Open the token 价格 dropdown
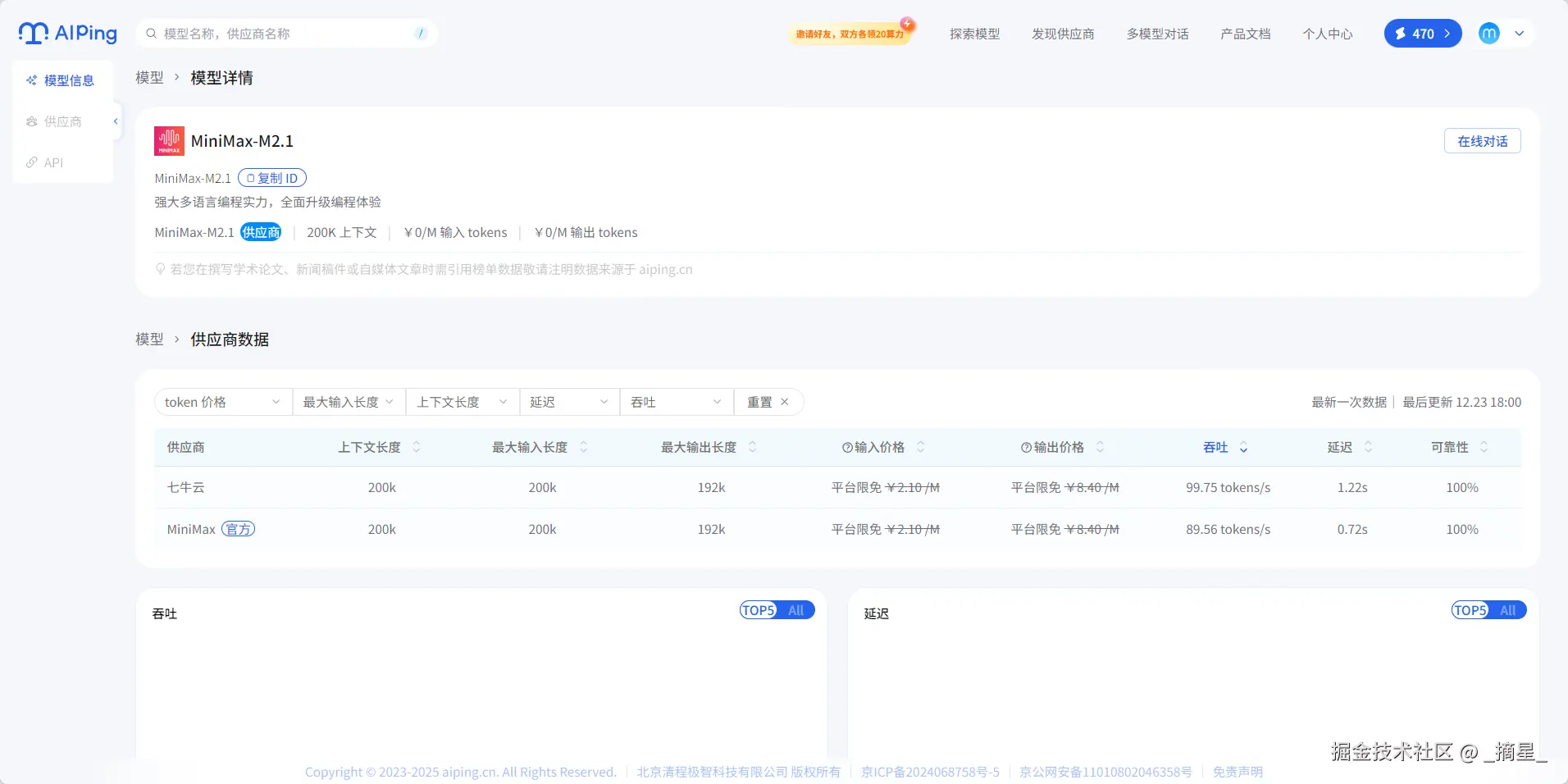This screenshot has height=784, width=1568. 223,402
